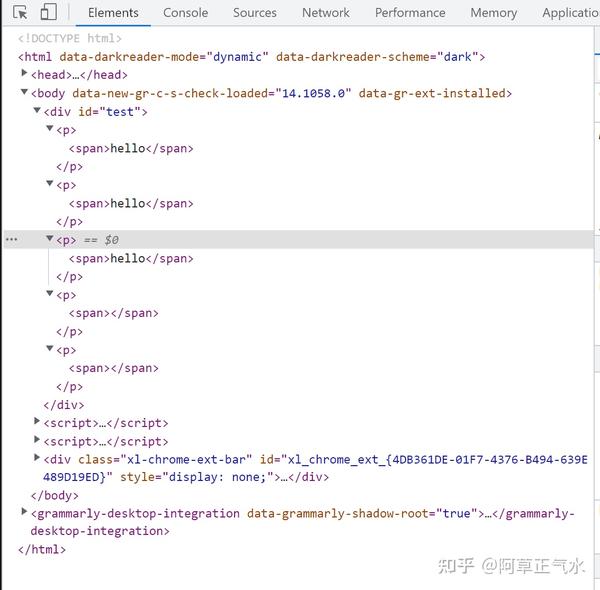Select the closing /html tag row

click(x=42, y=549)
